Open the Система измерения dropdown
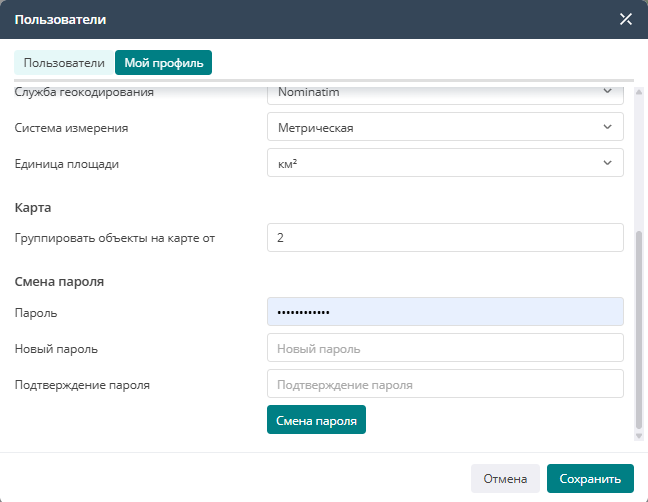648x502 pixels. click(445, 127)
